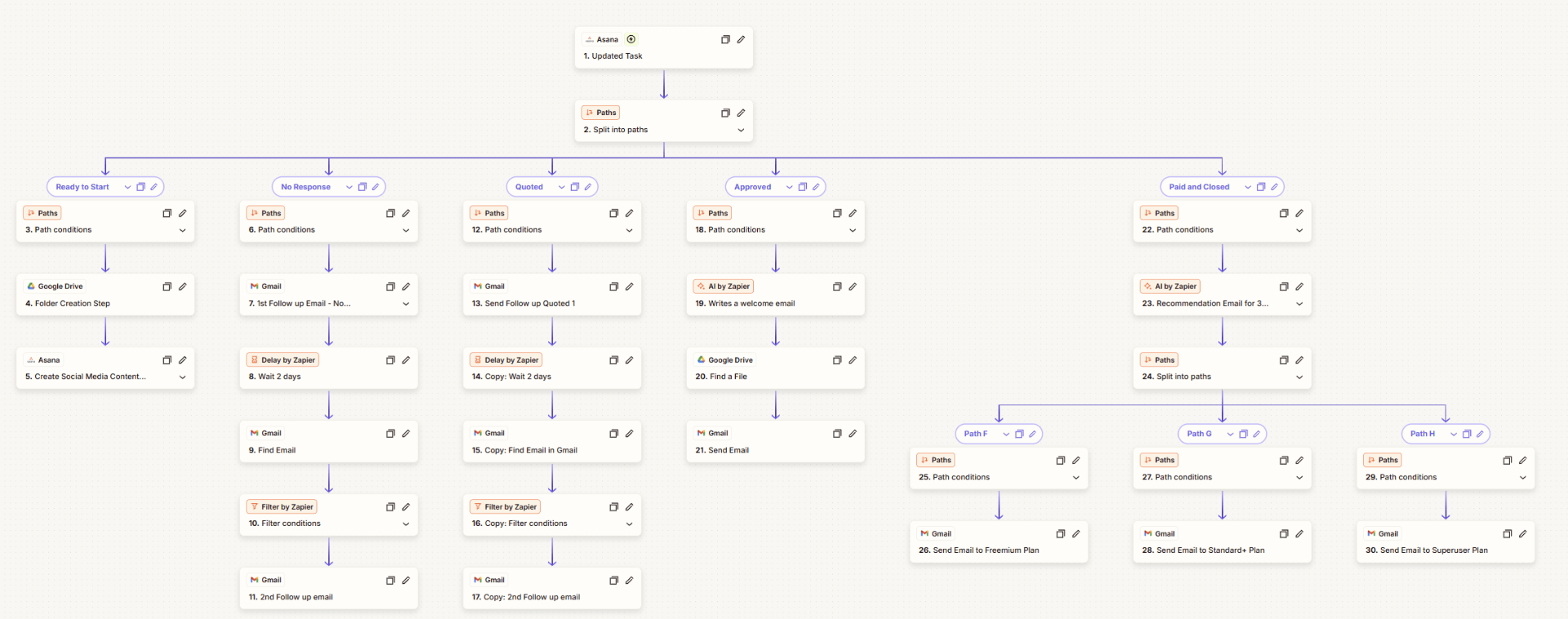Viewport: 1568px width, 619px height.
Task: Open the Approved path dropdown chevron
Action: (x=789, y=187)
